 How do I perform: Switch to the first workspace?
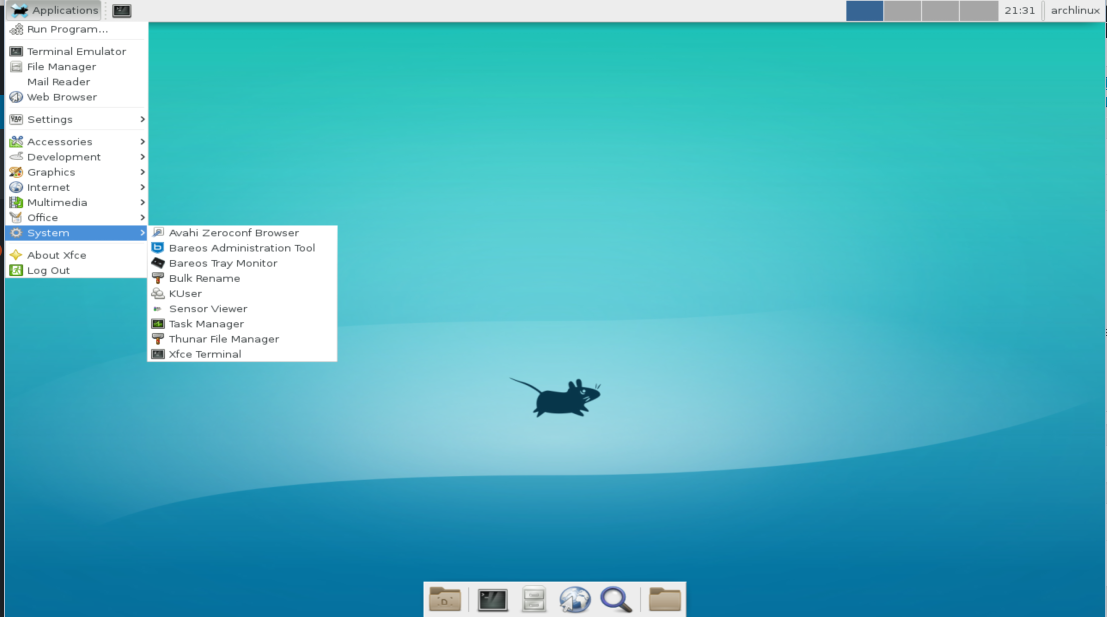[x=864, y=11]
